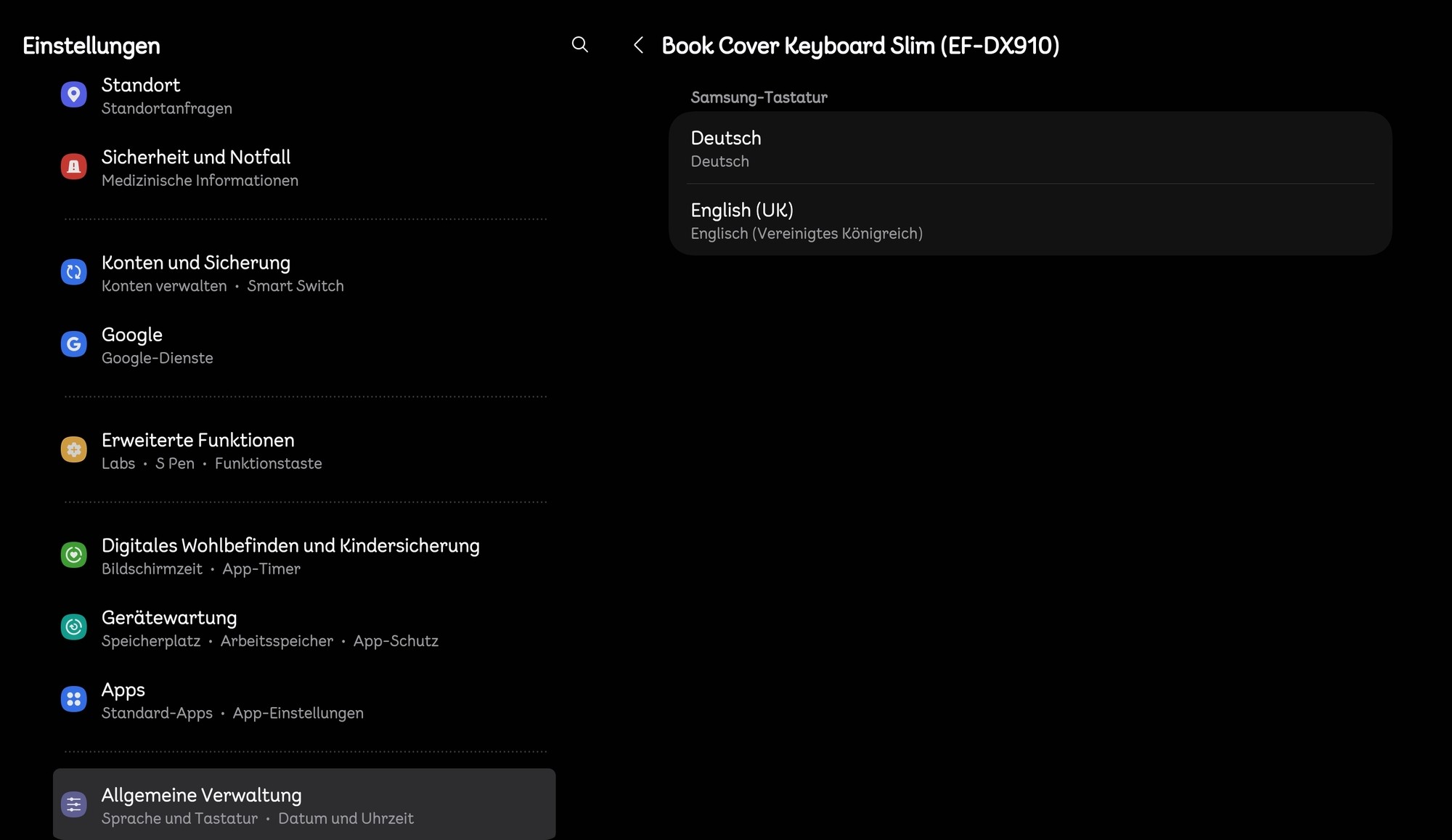The height and width of the screenshot is (840, 1452).
Task: Open Standort settings
Action: pos(304,95)
